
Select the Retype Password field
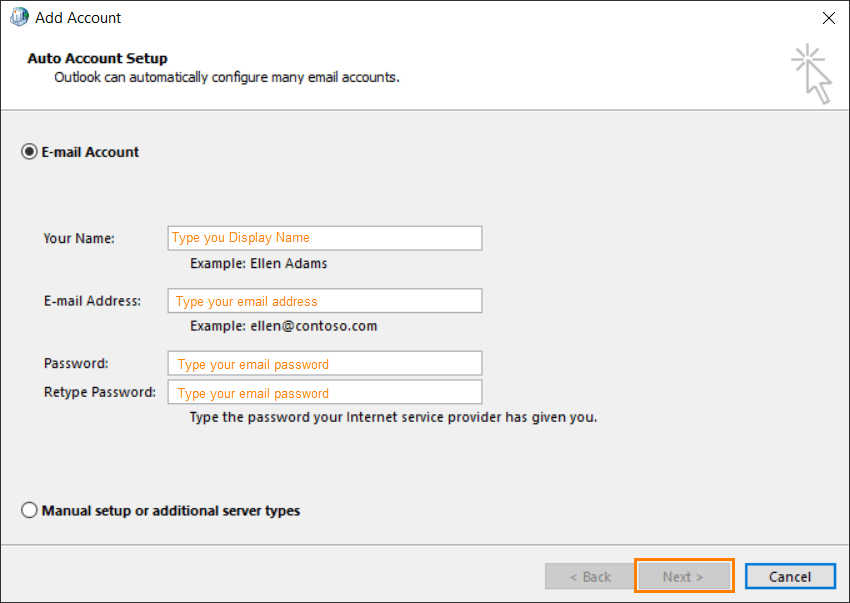(324, 391)
